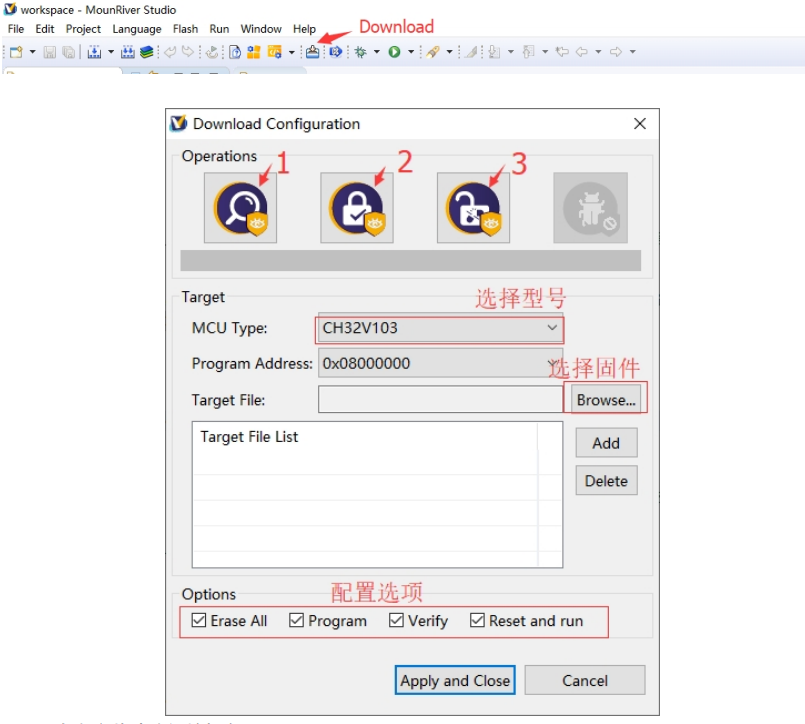
Task: Click the Add button
Action: pyautogui.click(x=606, y=443)
